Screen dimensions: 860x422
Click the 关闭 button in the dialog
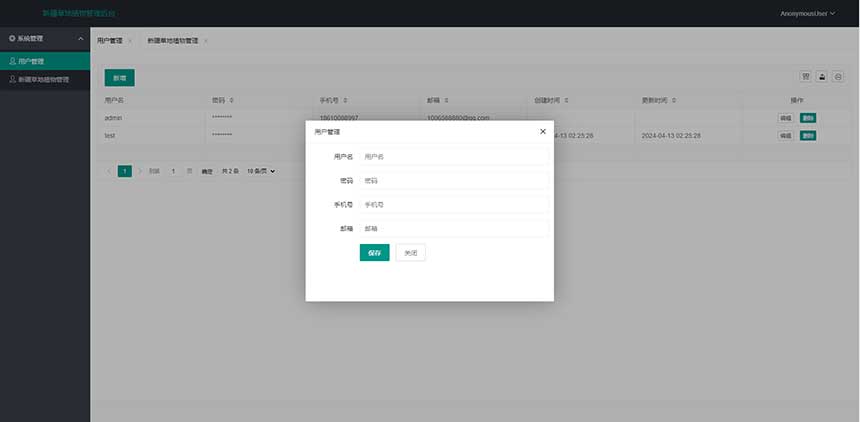[410, 253]
